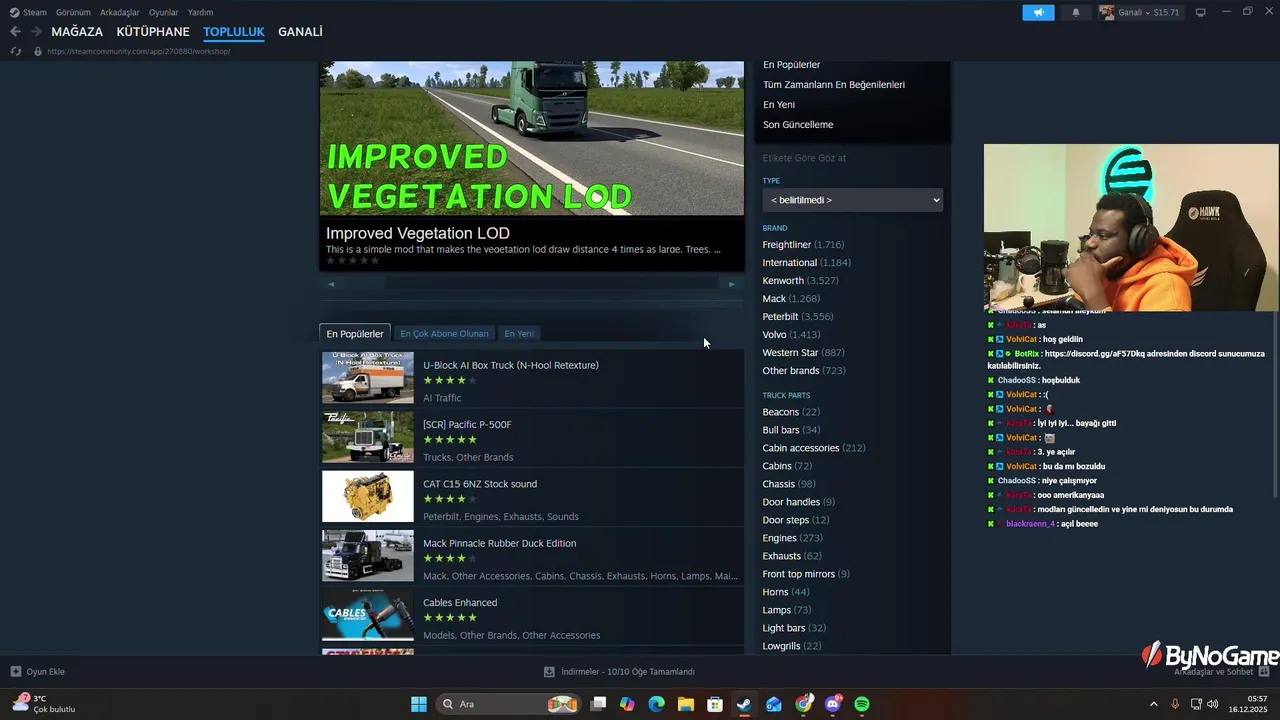This screenshot has height=720, width=1280.
Task: Open Chrome from the taskbar
Action: click(803, 704)
